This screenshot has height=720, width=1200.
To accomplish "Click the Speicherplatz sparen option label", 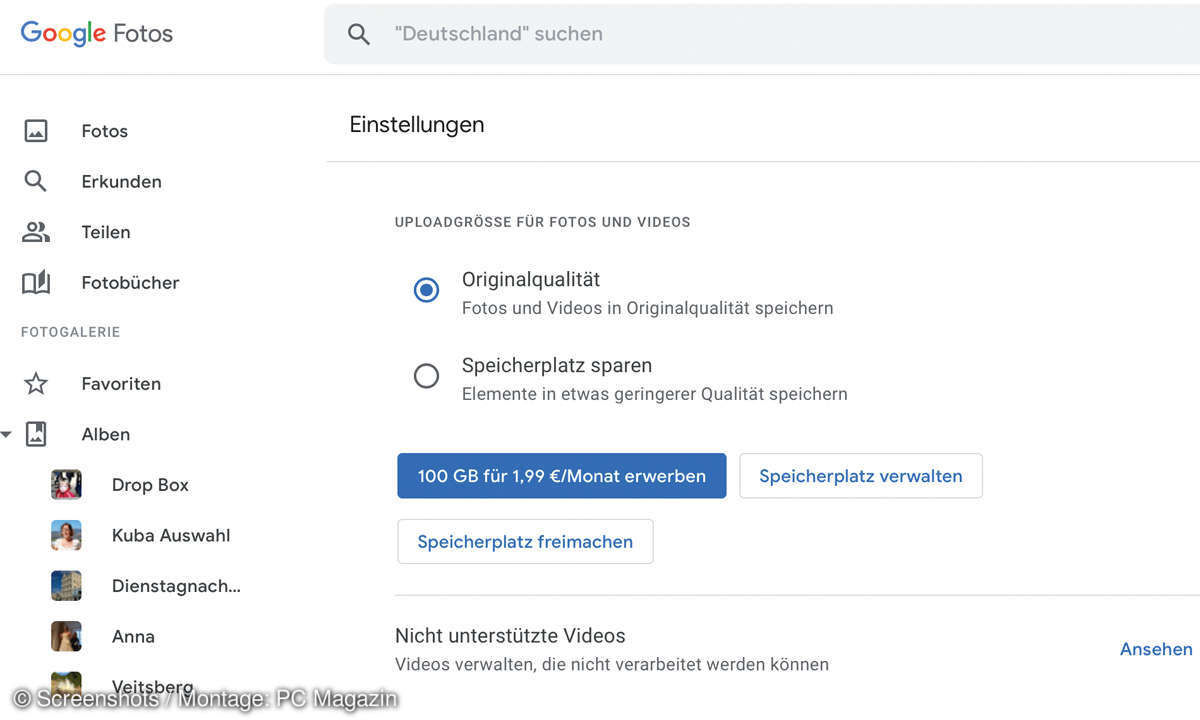I will [557, 365].
